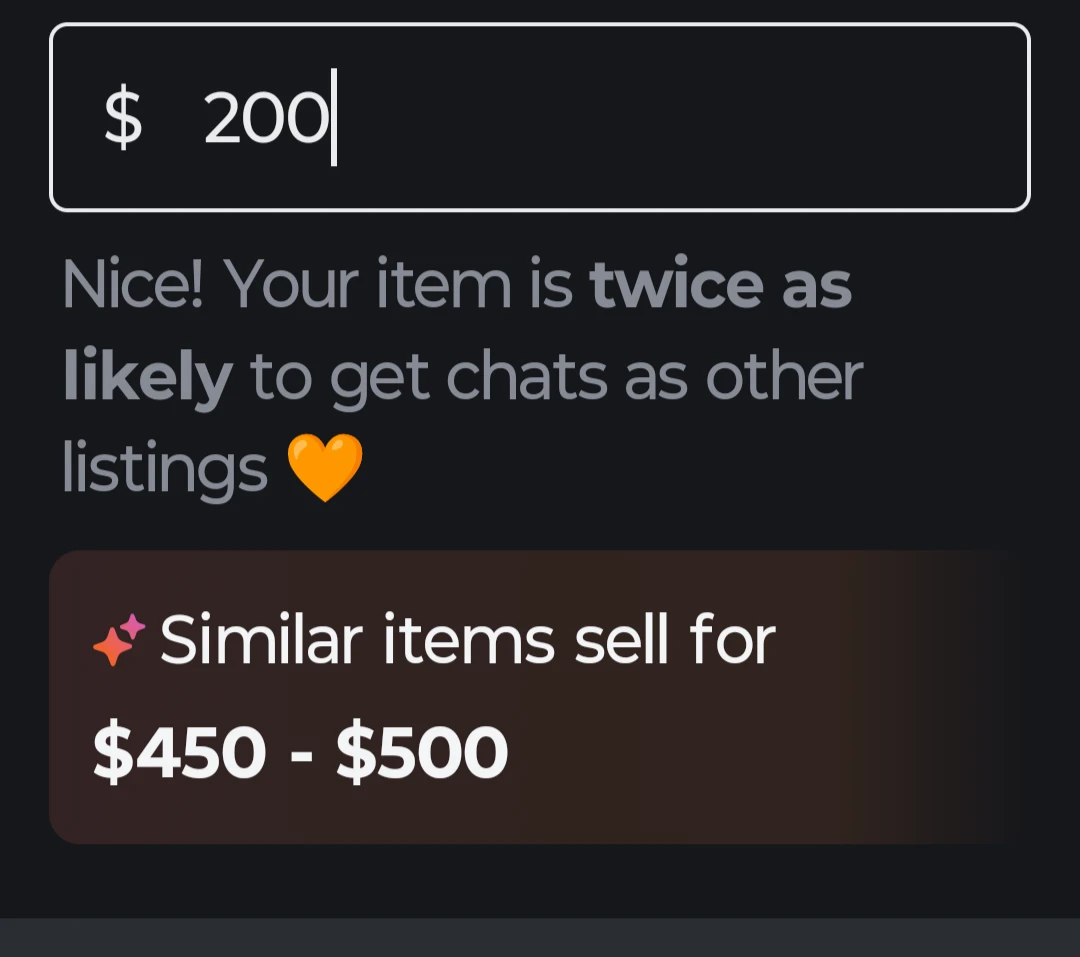The height and width of the screenshot is (957, 1080).
Task: Click the "$450" lower suggested price
Action: (179, 752)
